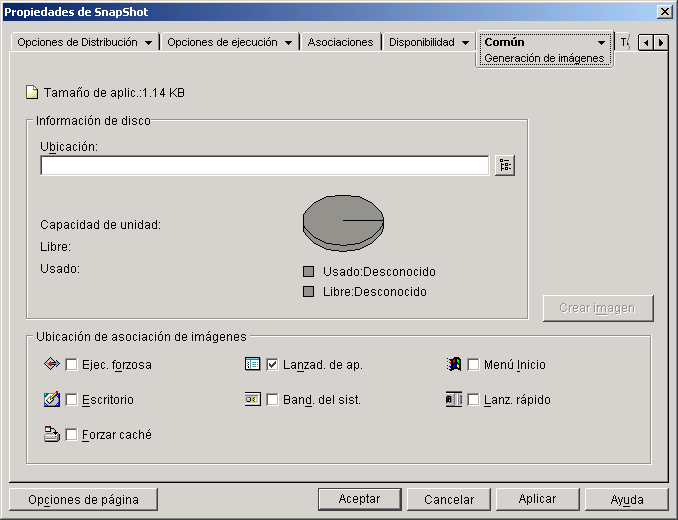
Task: Open the Común tab dropdown arrow
Action: click(601, 43)
